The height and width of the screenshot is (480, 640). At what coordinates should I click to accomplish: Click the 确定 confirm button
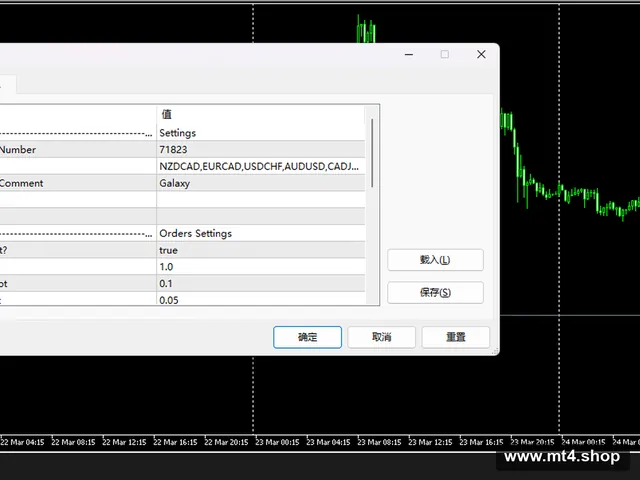click(x=307, y=337)
